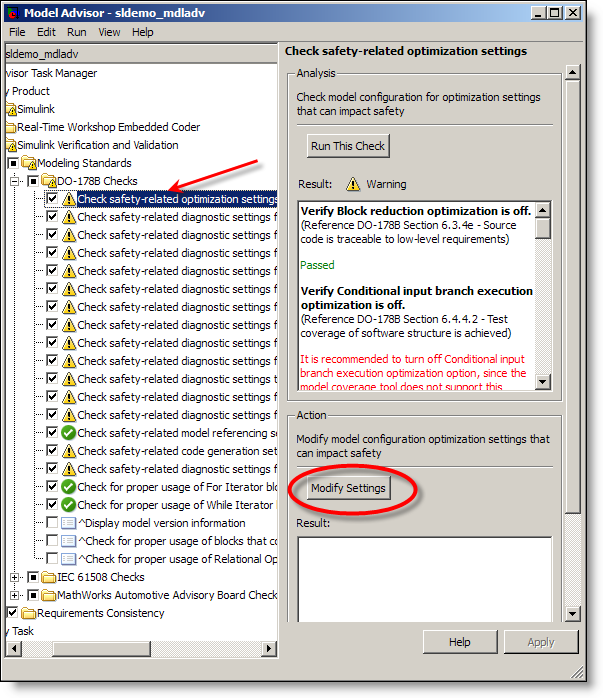Click green check icon of For Iterator check
Image resolution: width=603 pixels, height=698 pixels.
click(68, 487)
